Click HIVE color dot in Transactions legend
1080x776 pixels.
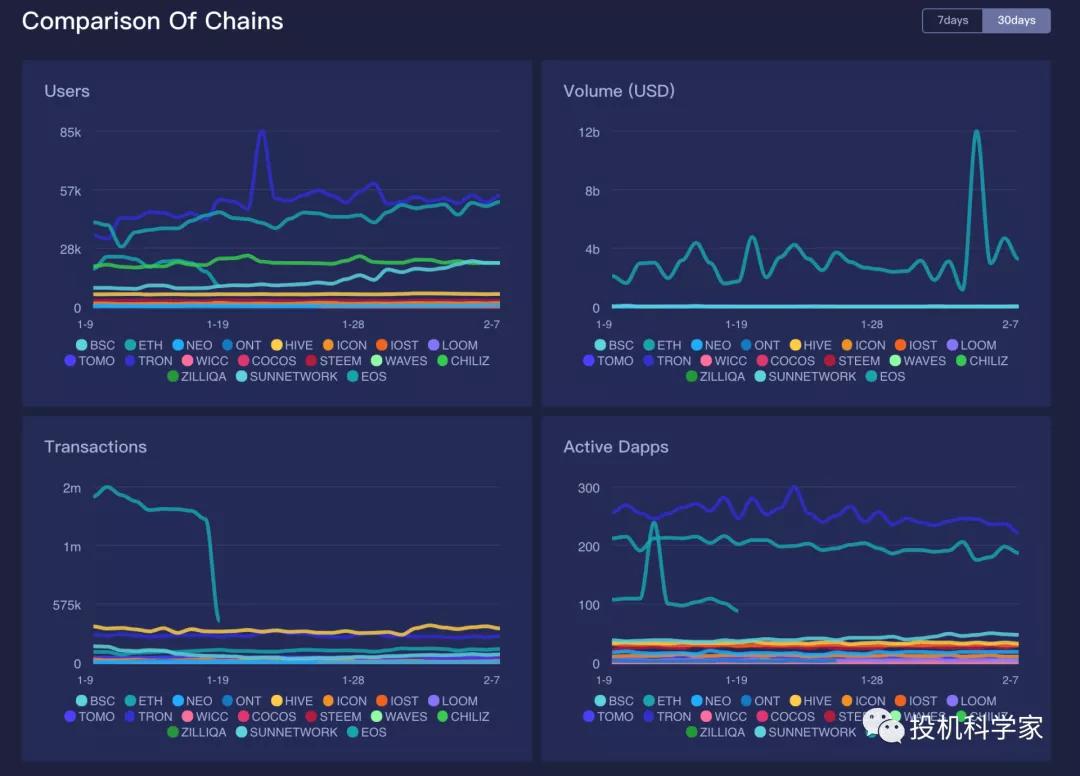(x=277, y=701)
